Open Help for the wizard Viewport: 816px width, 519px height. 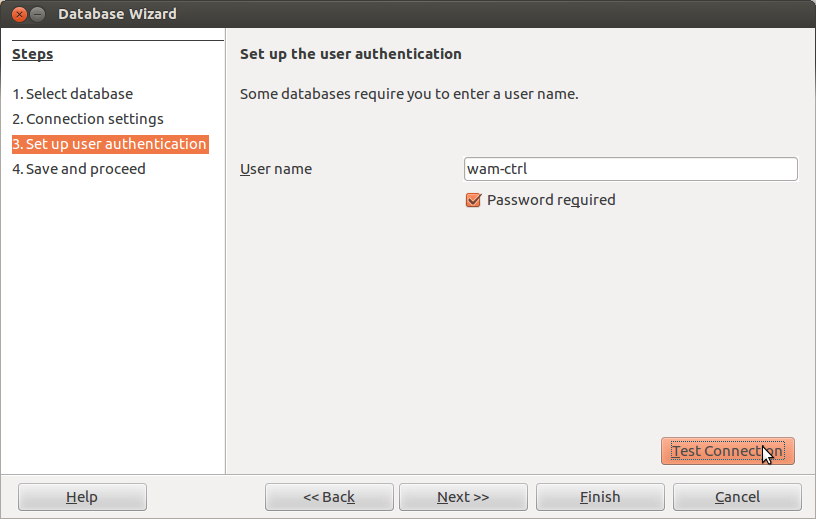tap(82, 497)
